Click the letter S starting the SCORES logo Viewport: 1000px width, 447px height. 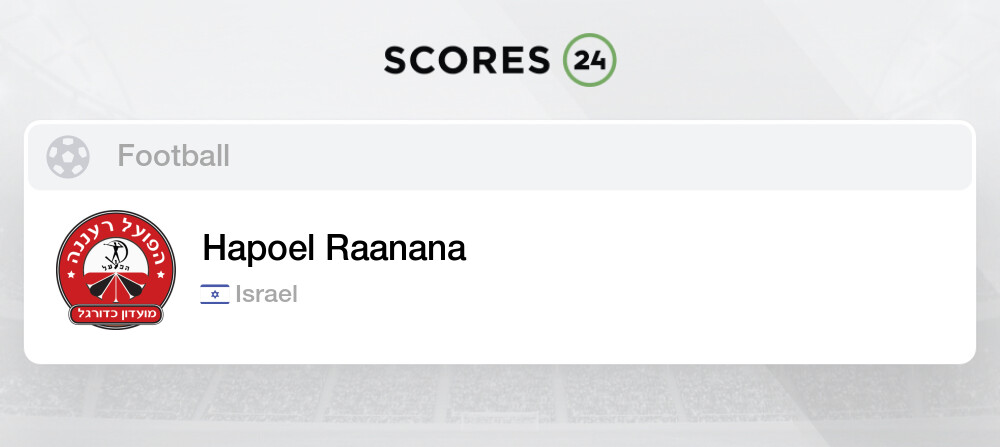397,60
